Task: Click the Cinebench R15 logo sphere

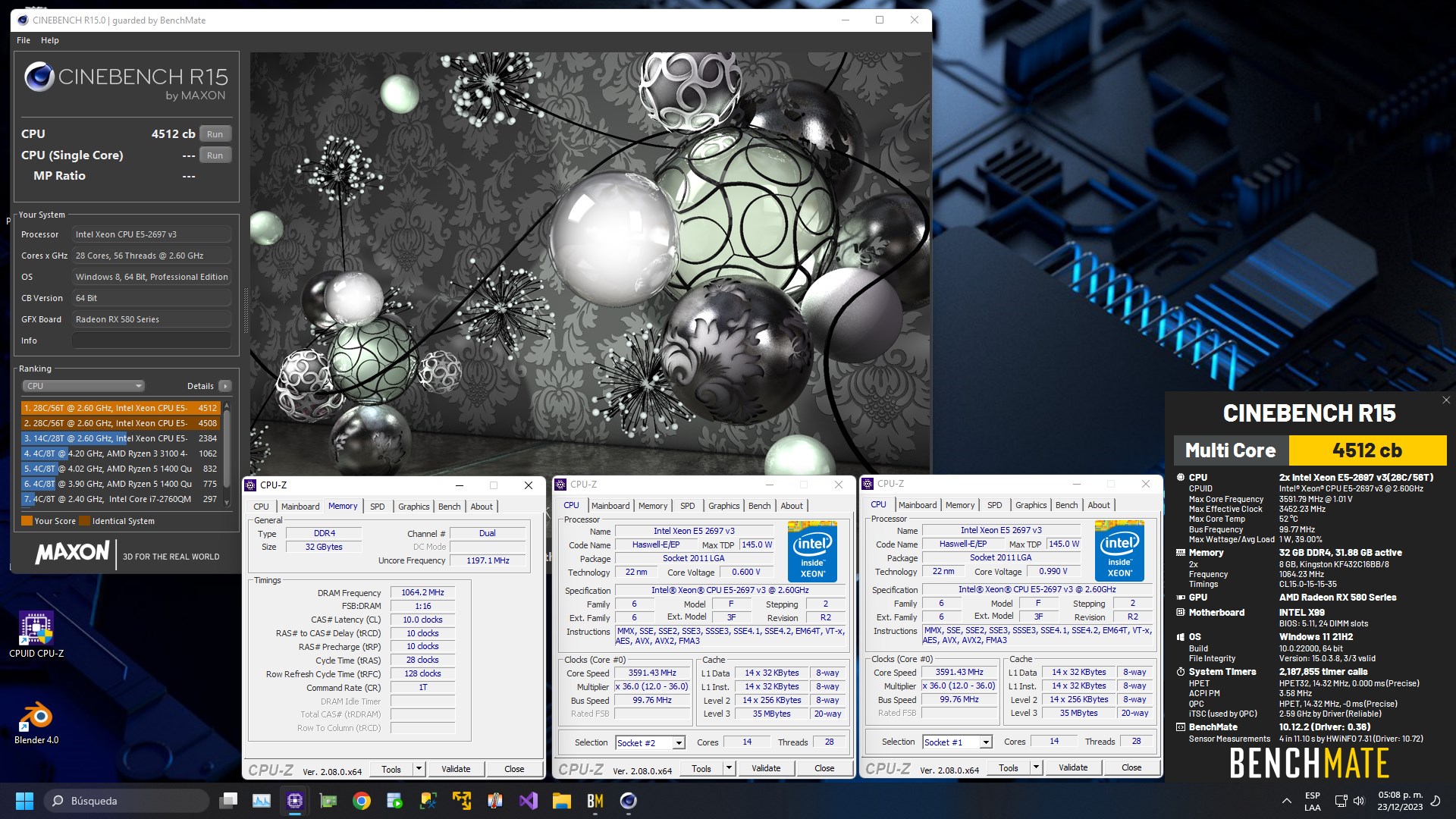Action: [39, 77]
